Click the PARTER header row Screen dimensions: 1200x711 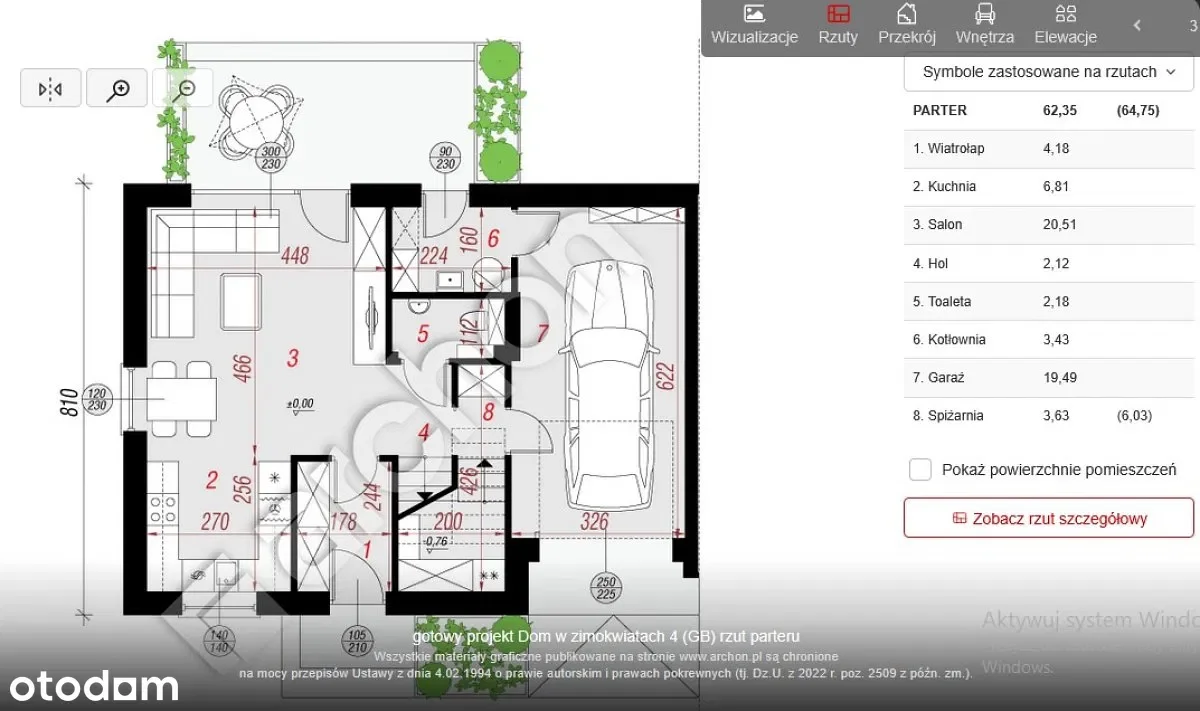coord(1048,111)
